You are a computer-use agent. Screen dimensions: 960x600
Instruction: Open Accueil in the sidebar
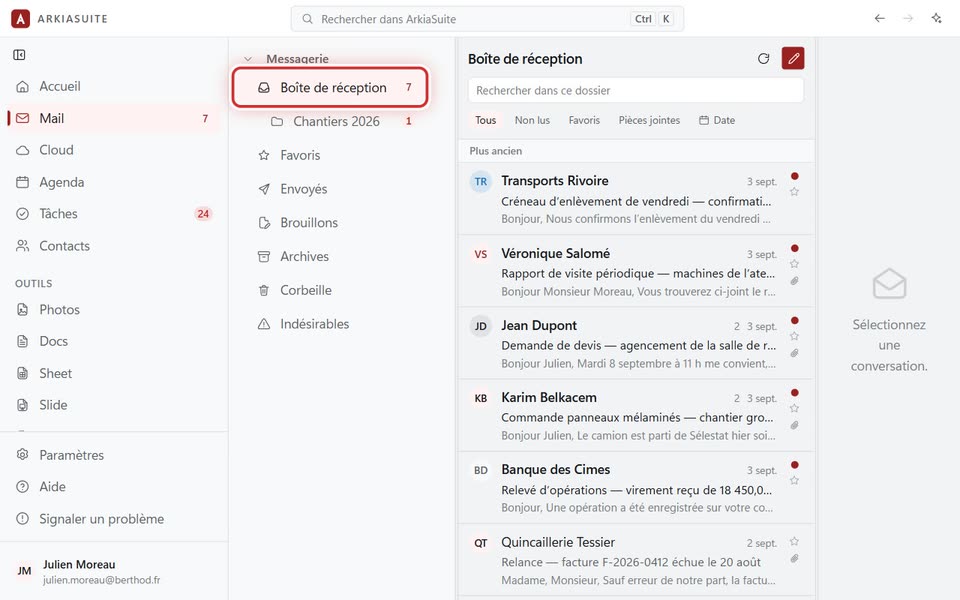pyautogui.click(x=114, y=86)
